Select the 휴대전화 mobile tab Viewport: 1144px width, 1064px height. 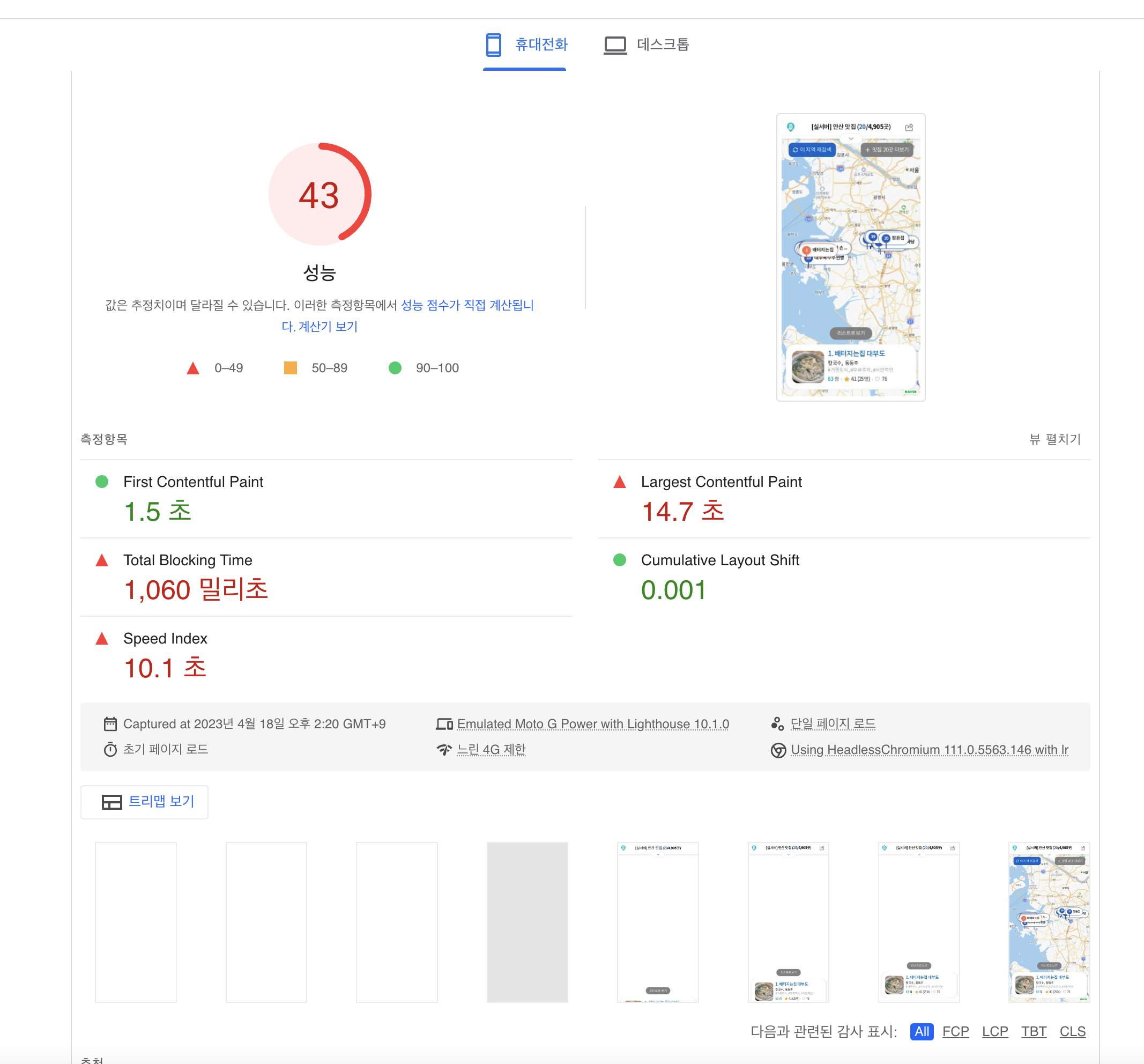540,45
